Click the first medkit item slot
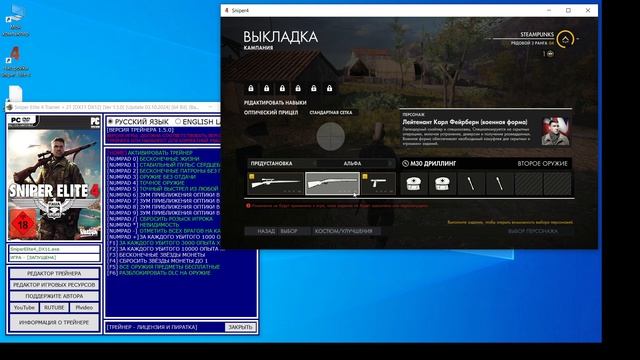The image size is (640, 360). coord(414,184)
